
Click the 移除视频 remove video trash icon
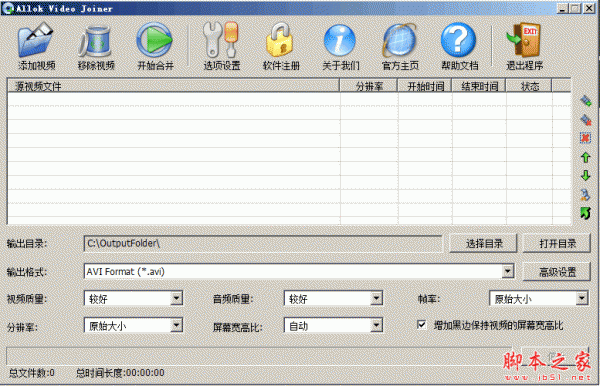(95, 41)
